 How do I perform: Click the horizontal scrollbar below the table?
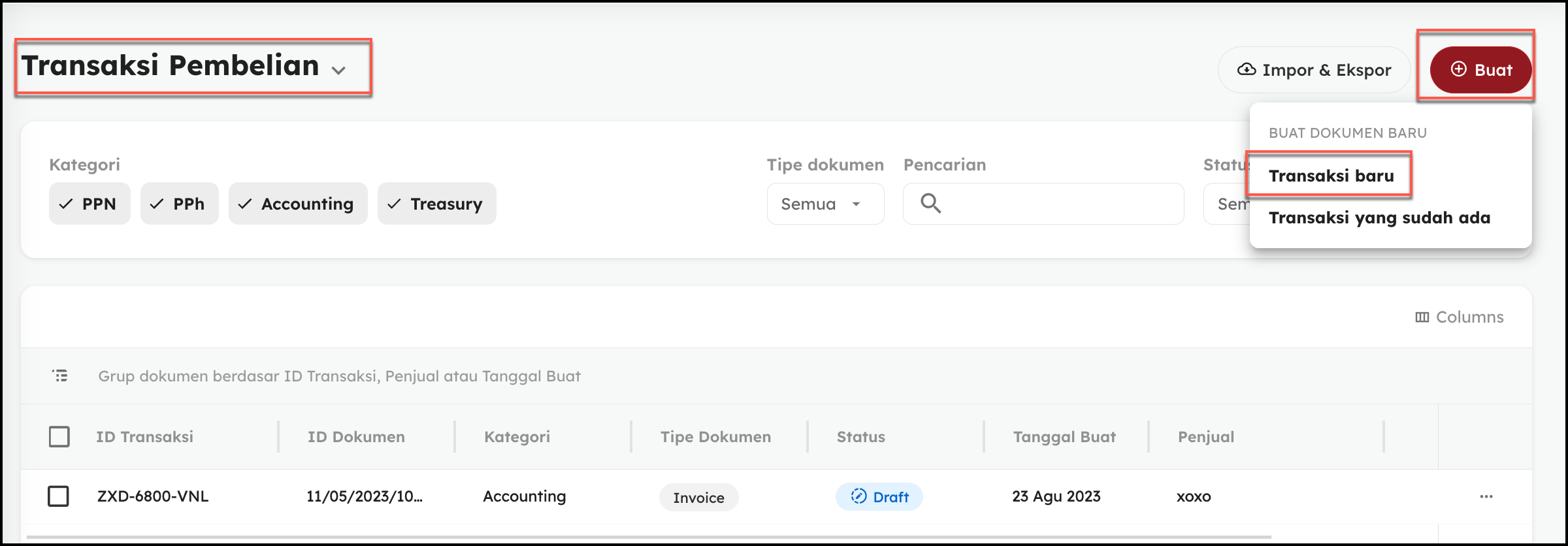point(647,538)
